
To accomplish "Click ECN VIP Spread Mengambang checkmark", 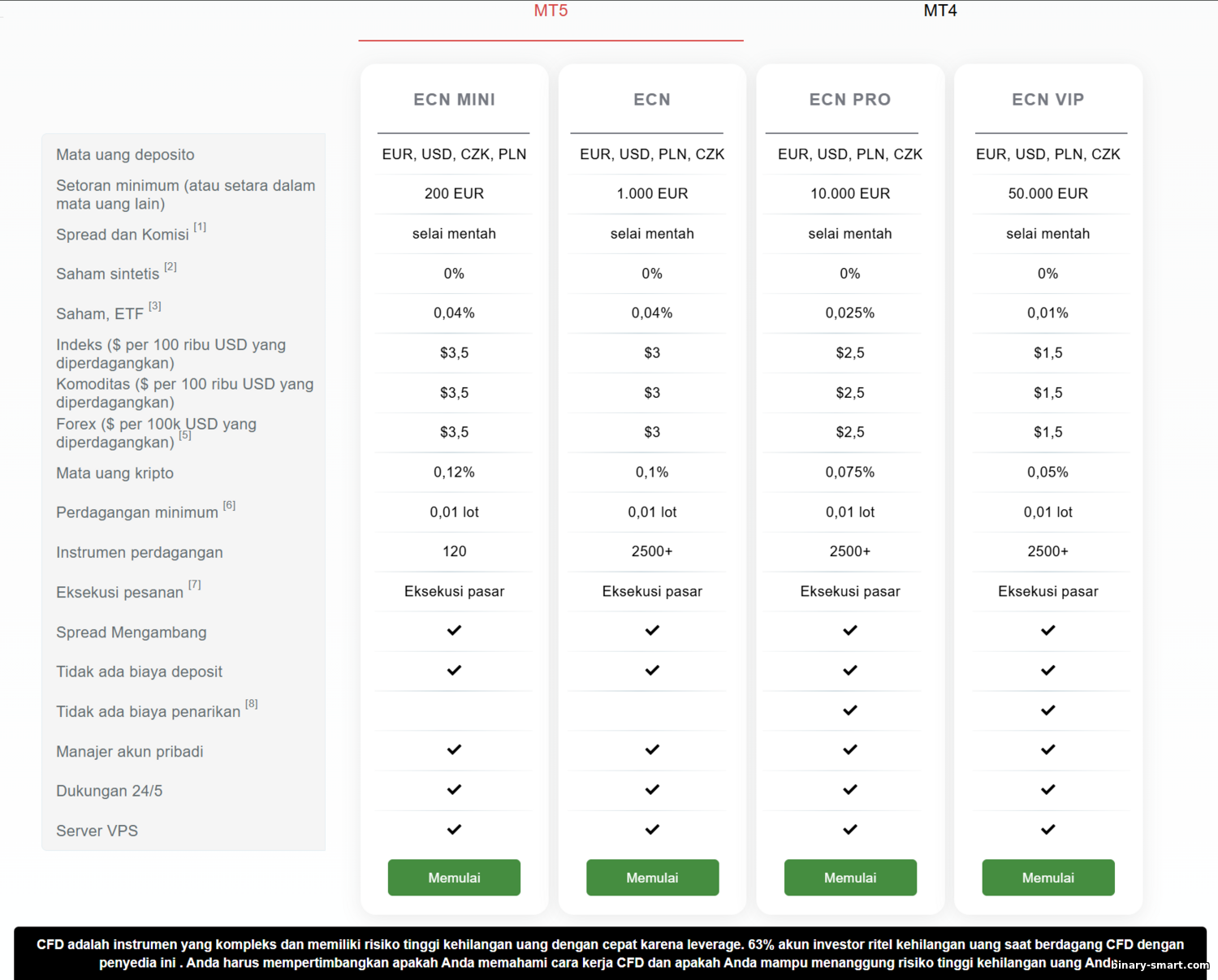I will coord(1048,631).
